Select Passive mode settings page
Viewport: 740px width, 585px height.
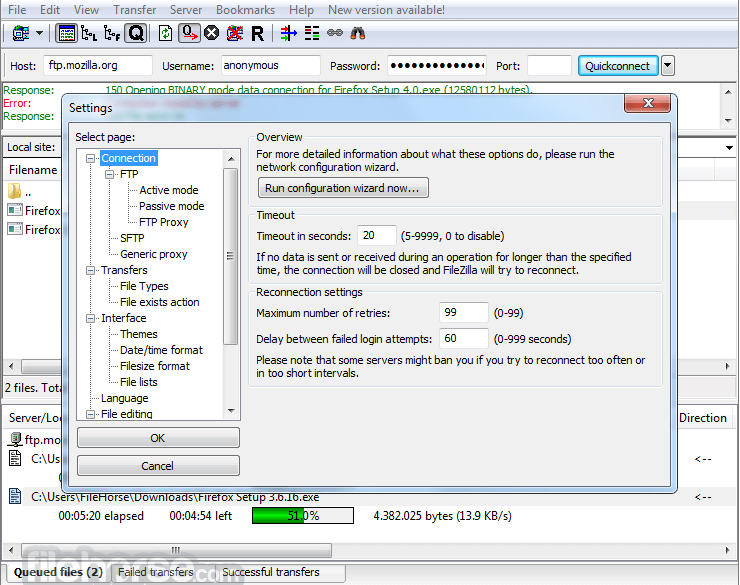click(x=171, y=206)
